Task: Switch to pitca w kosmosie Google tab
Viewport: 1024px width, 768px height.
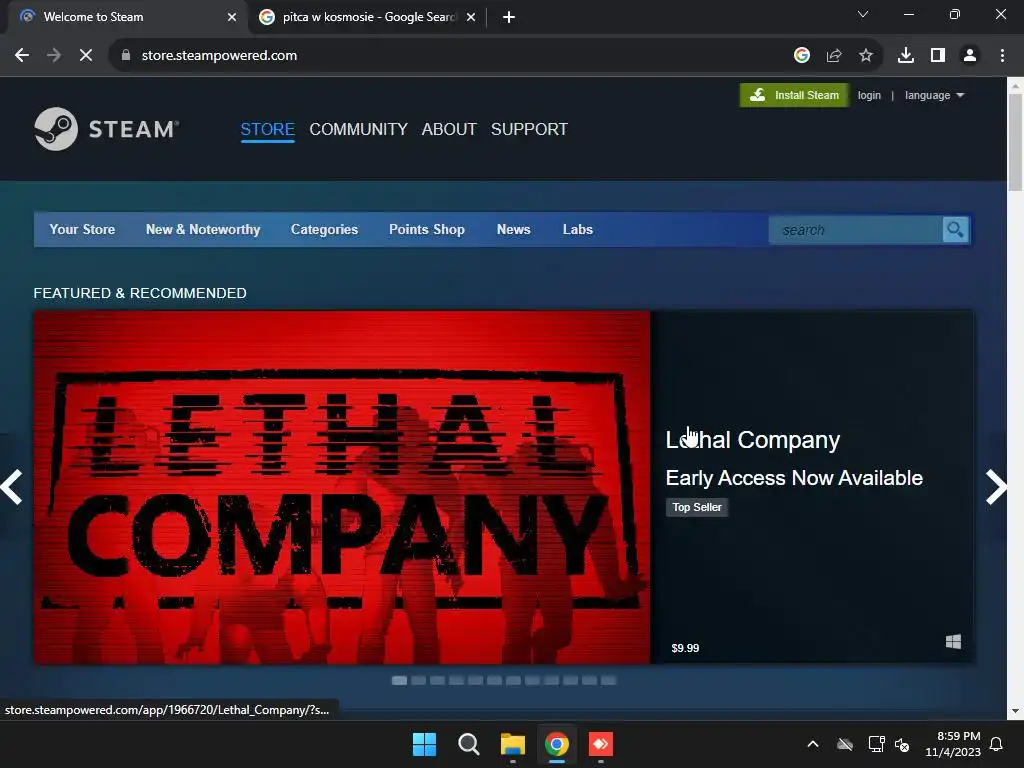Action: 368,17
